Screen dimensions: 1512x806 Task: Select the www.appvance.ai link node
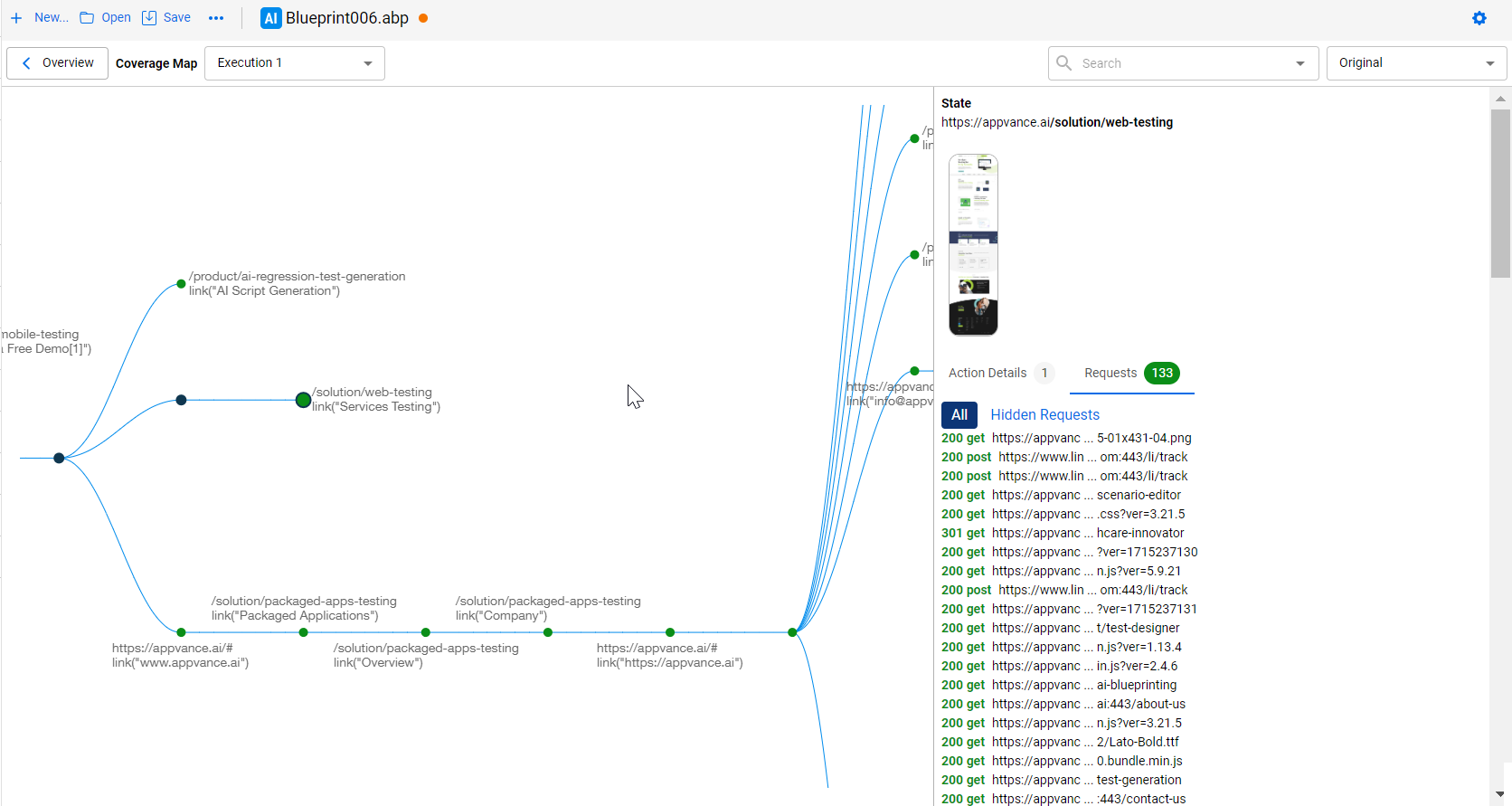181,632
